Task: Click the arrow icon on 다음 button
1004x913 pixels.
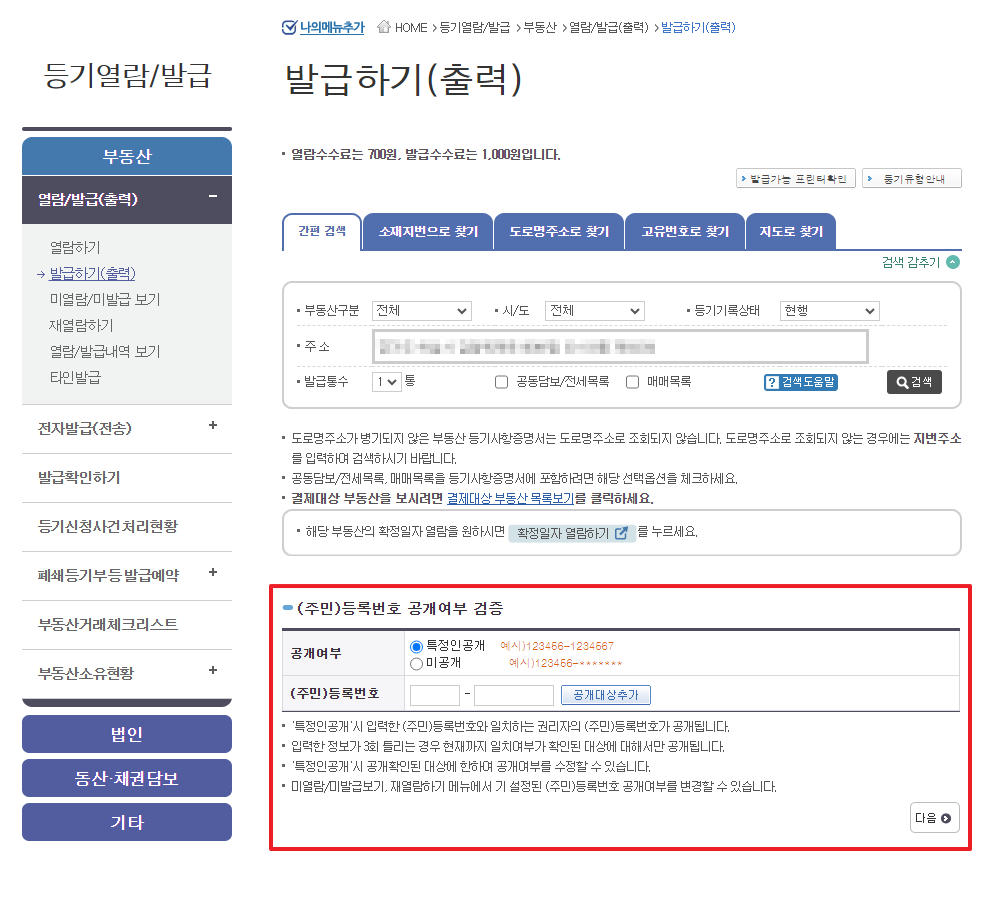Action: click(x=946, y=818)
